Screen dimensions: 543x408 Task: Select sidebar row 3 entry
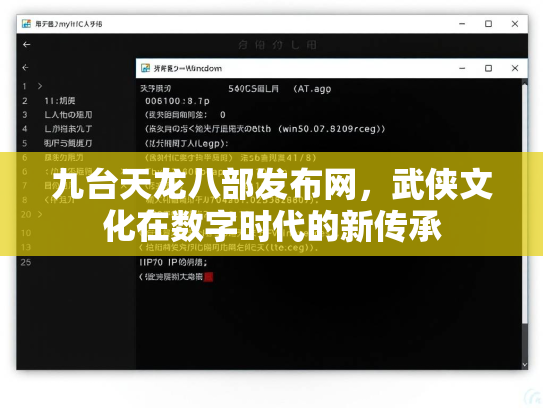pos(68,115)
